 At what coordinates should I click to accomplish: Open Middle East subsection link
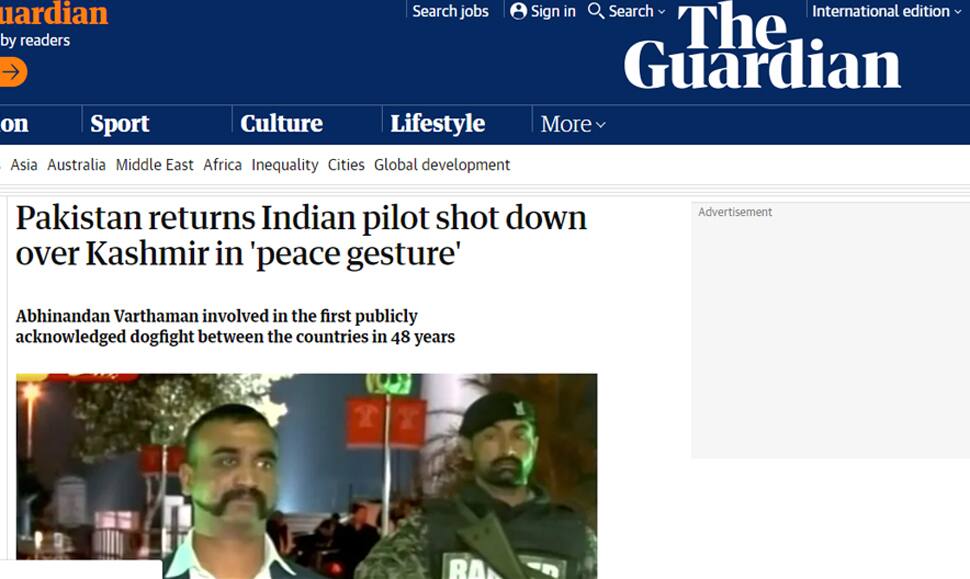155,165
